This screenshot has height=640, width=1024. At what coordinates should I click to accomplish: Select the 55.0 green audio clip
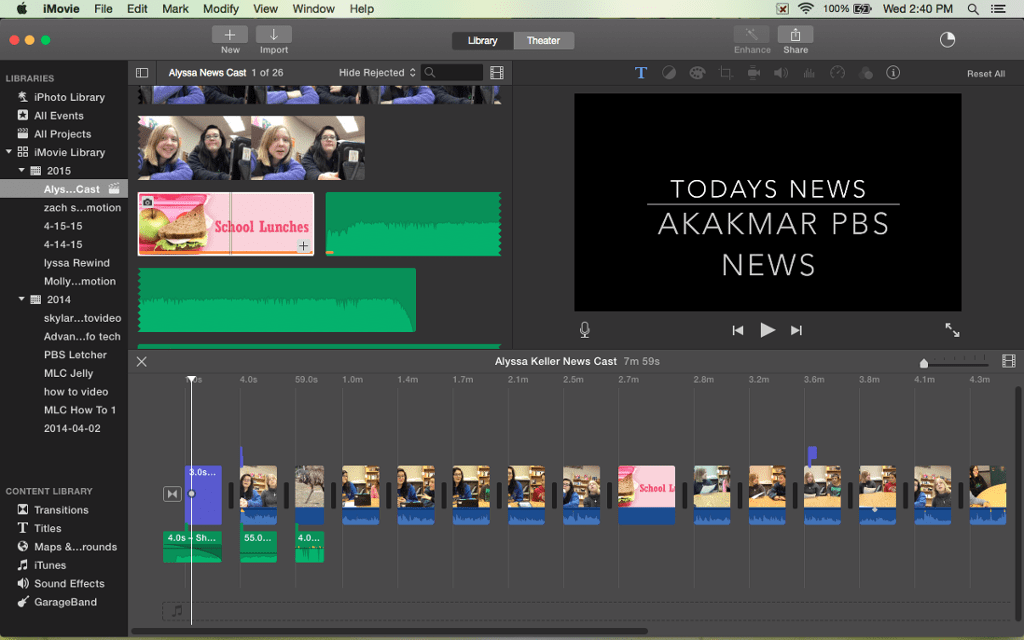tap(259, 547)
